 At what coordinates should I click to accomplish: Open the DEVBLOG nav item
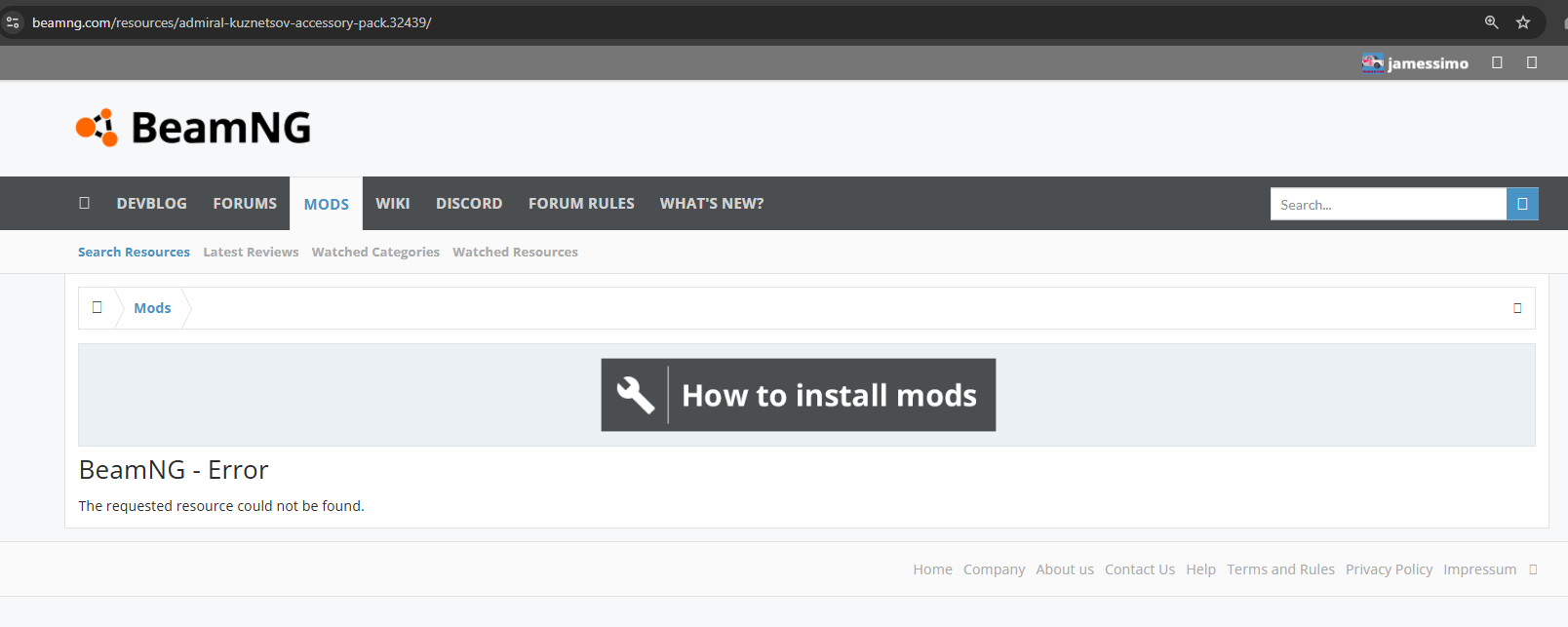[x=151, y=204]
